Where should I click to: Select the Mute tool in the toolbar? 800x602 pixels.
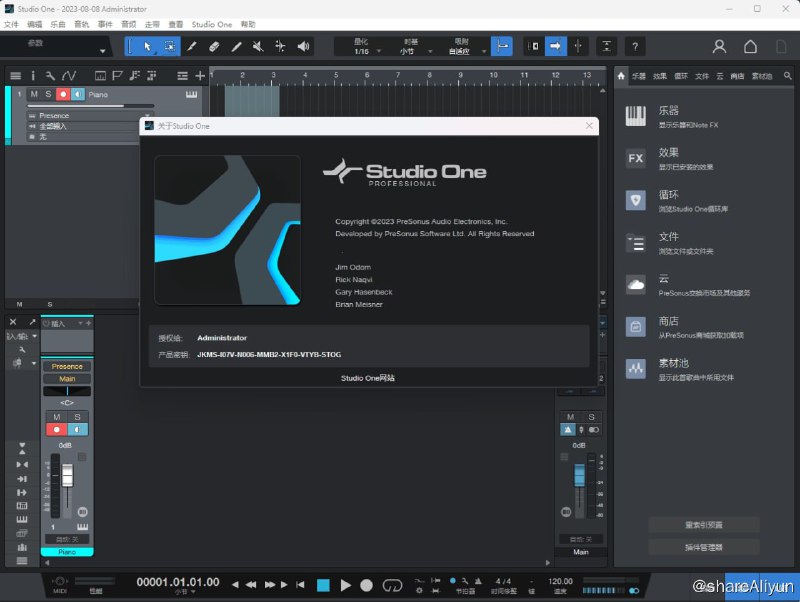click(257, 46)
